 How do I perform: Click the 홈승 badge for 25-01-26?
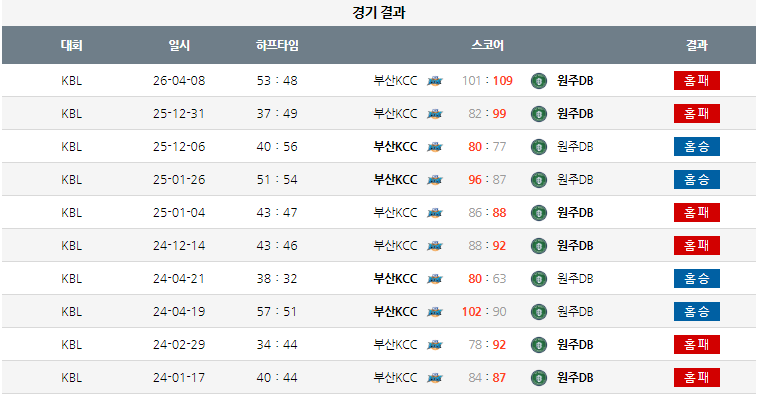point(696,180)
